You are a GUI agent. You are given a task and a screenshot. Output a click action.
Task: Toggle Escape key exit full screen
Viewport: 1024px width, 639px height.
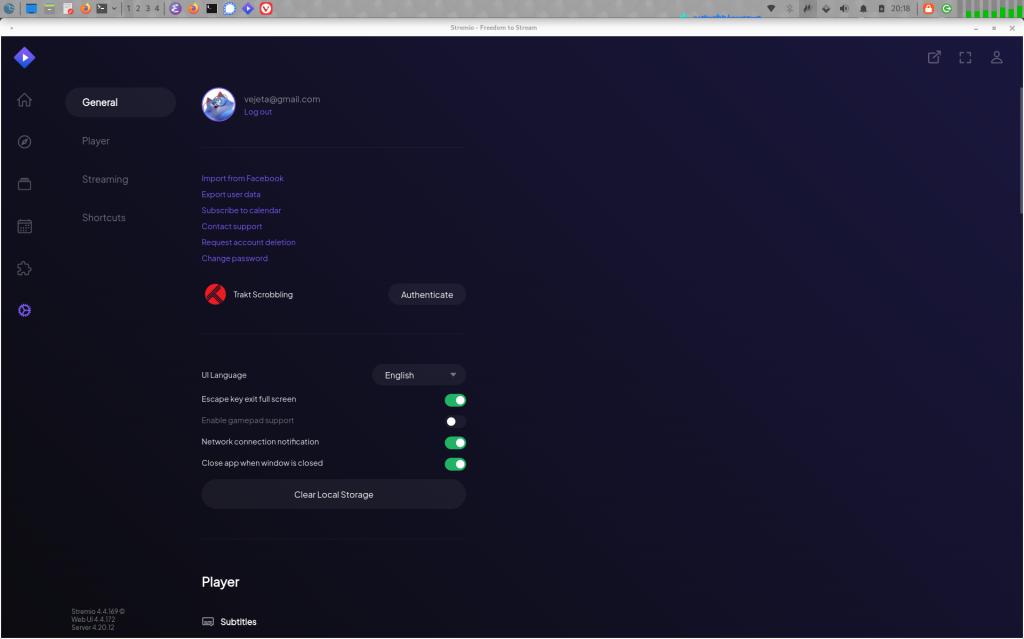point(455,400)
